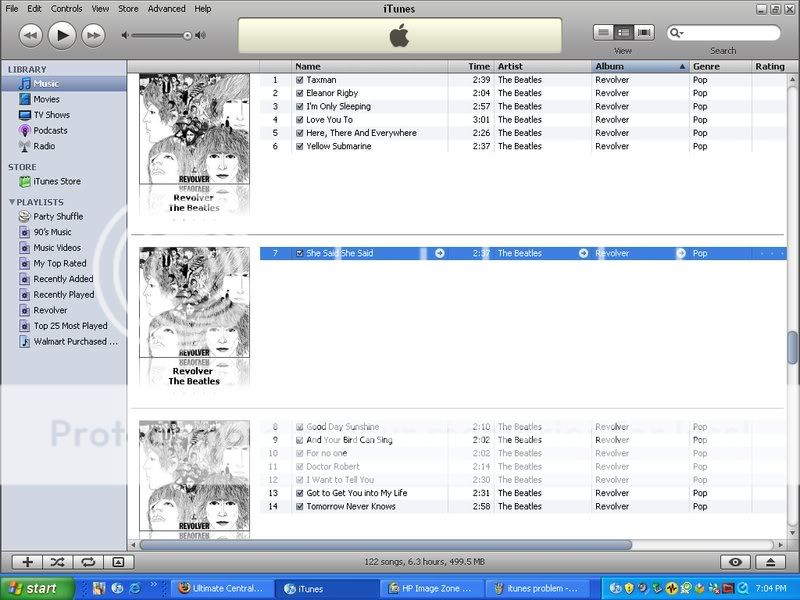Screen dimensions: 800x600
Task: Switch to HP Image Zone taskbar window
Action: pos(432,588)
